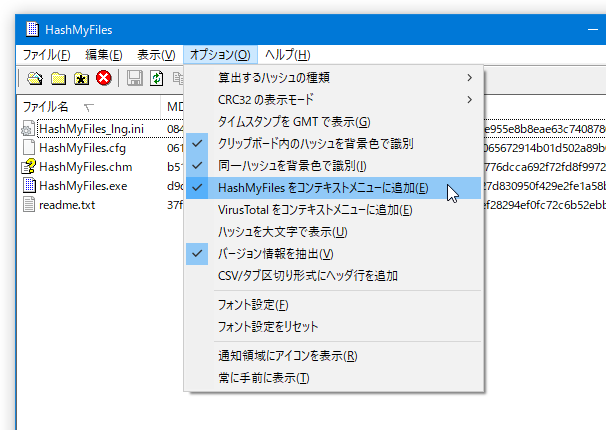
Task: Click the HashMyFiles title bar app icon
Action: [32, 29]
